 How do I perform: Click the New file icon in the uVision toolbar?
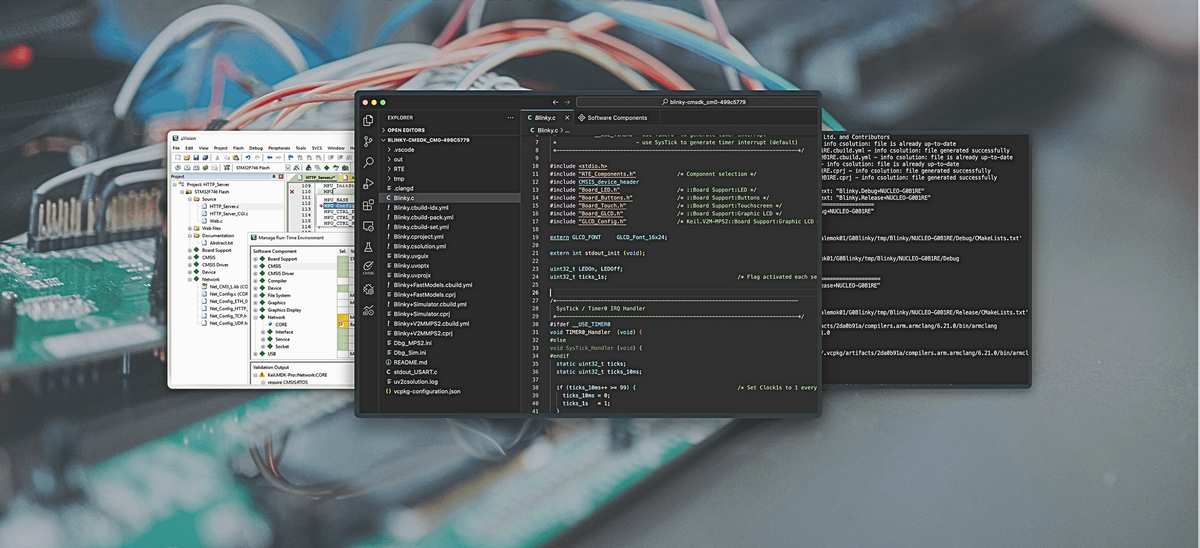click(x=177, y=157)
